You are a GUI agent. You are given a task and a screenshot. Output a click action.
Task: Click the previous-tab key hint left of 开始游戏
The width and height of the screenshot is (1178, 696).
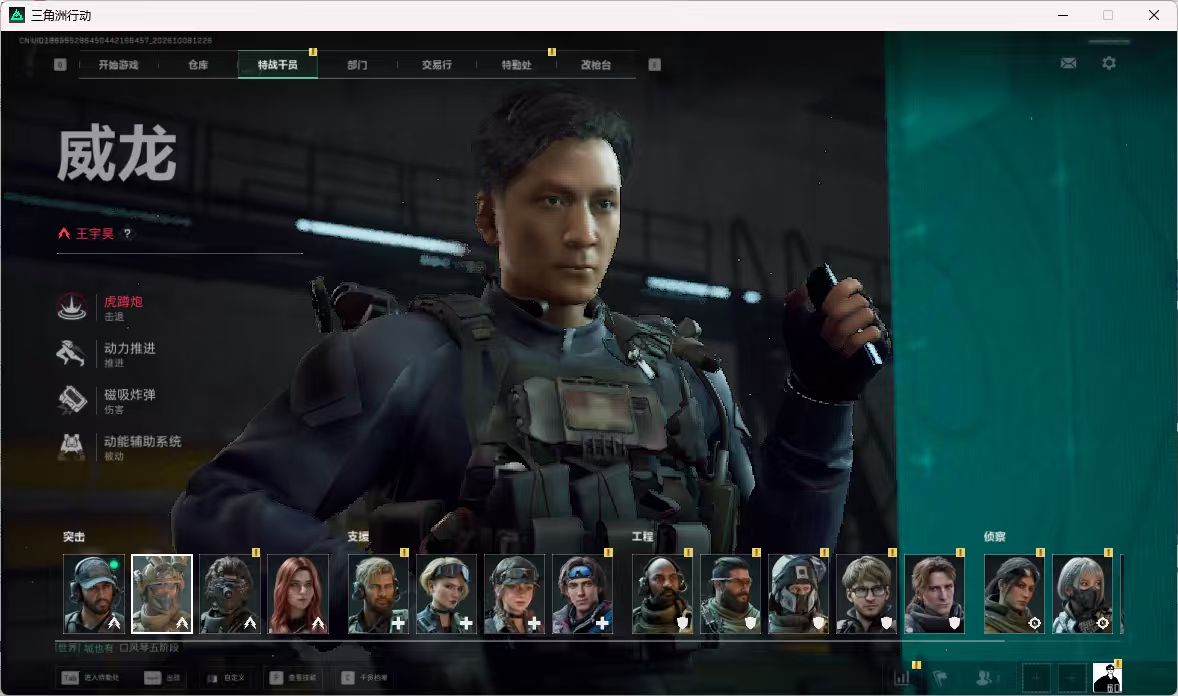click(60, 65)
